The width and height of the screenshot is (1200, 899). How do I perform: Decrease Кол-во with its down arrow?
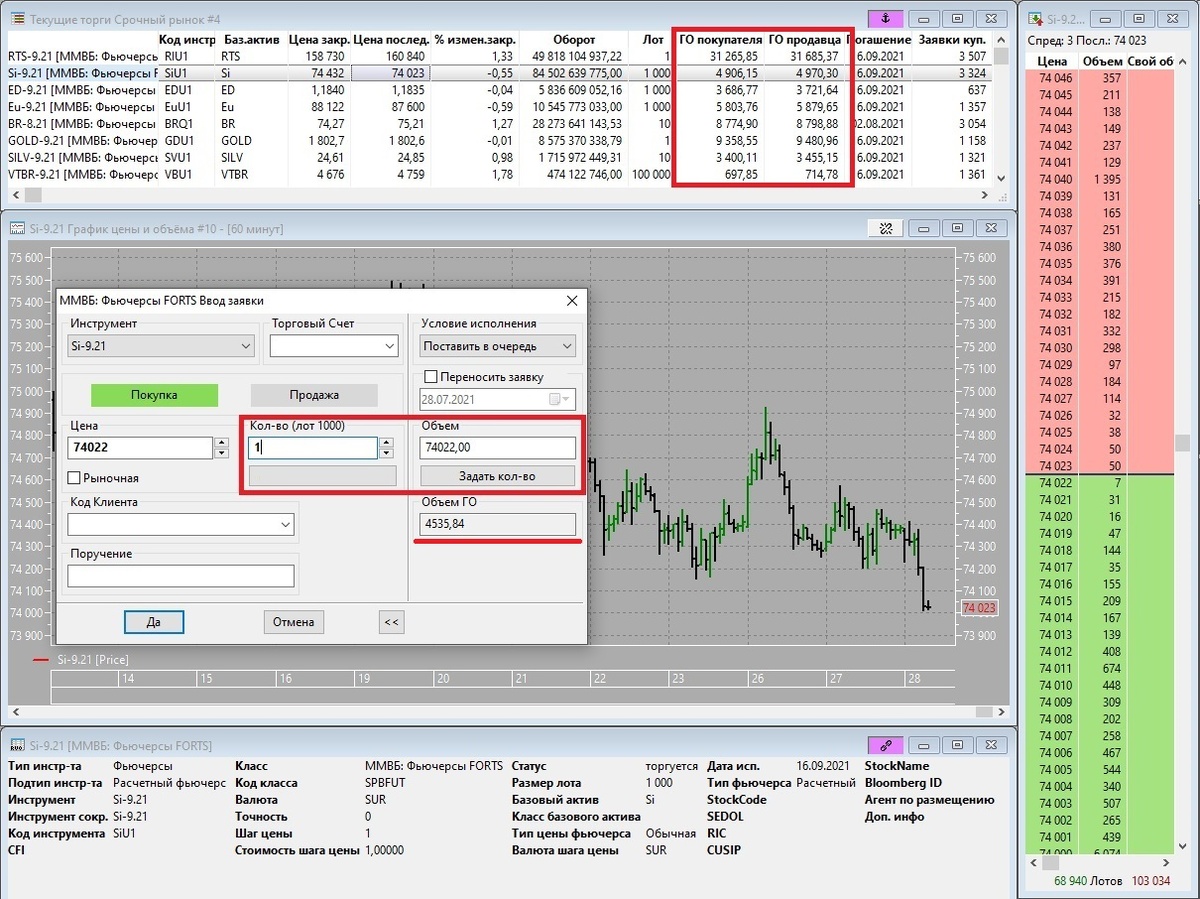pyautogui.click(x=386, y=453)
